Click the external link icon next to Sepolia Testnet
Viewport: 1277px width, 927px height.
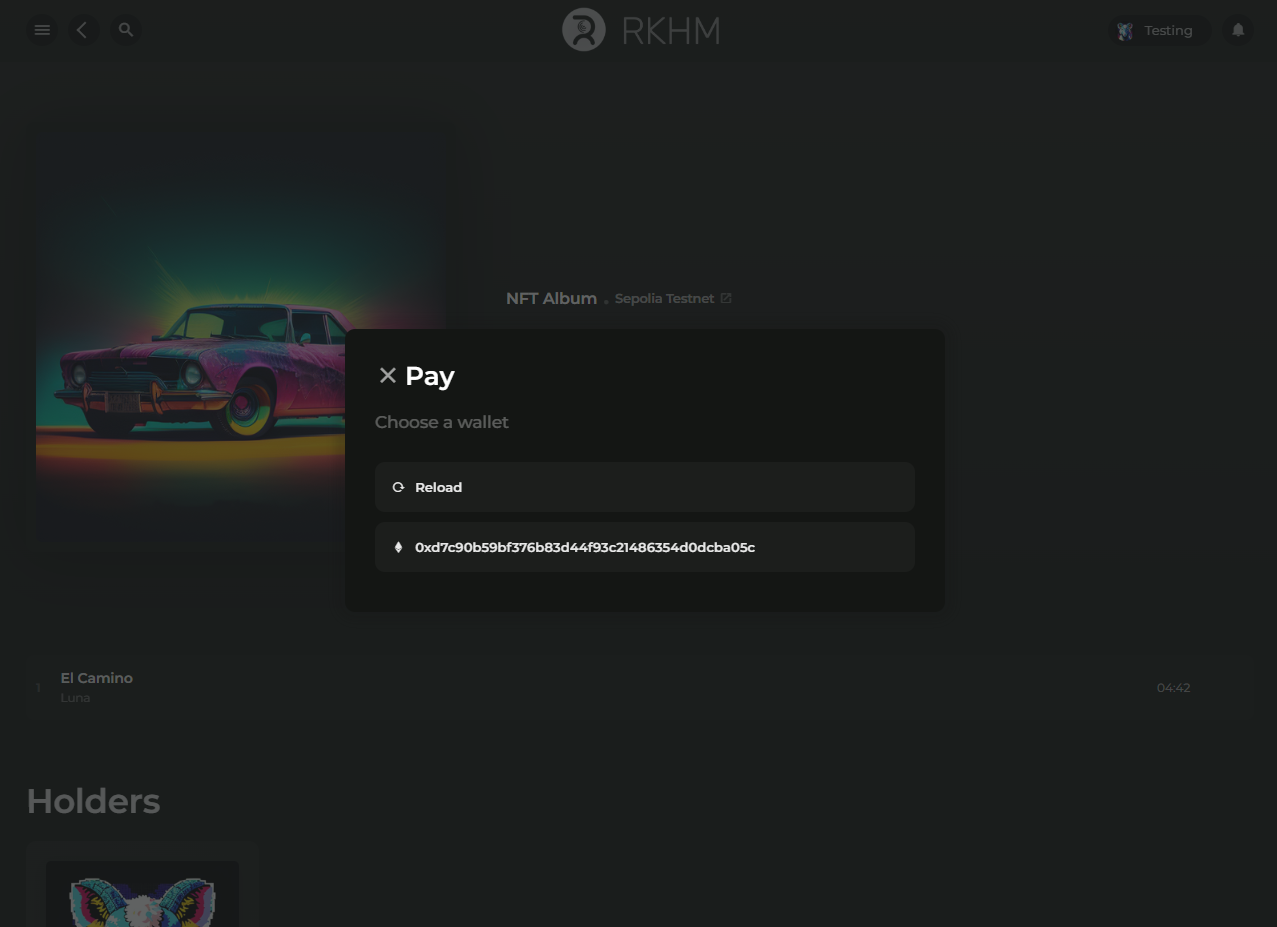coord(726,297)
